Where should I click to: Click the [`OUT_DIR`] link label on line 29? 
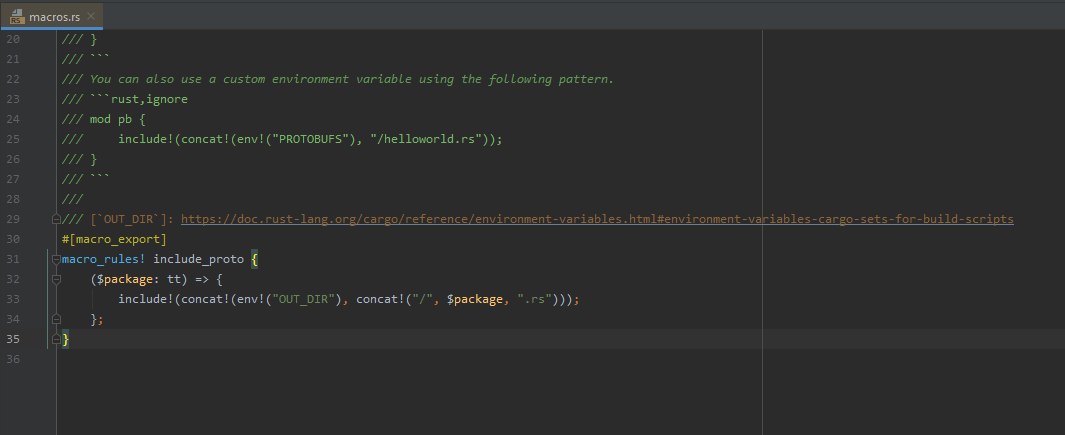pos(128,219)
